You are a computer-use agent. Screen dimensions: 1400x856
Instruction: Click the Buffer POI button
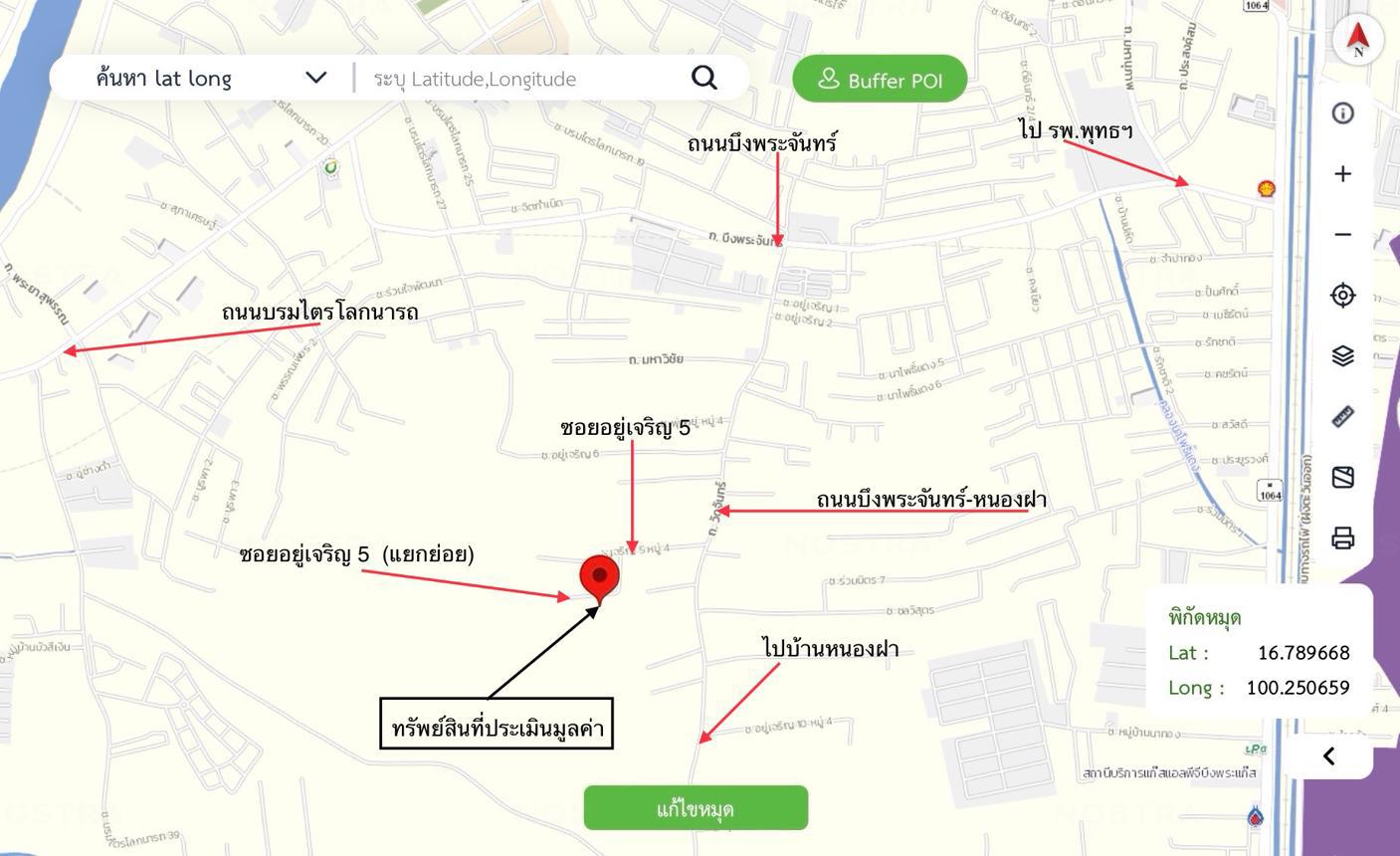tap(880, 80)
